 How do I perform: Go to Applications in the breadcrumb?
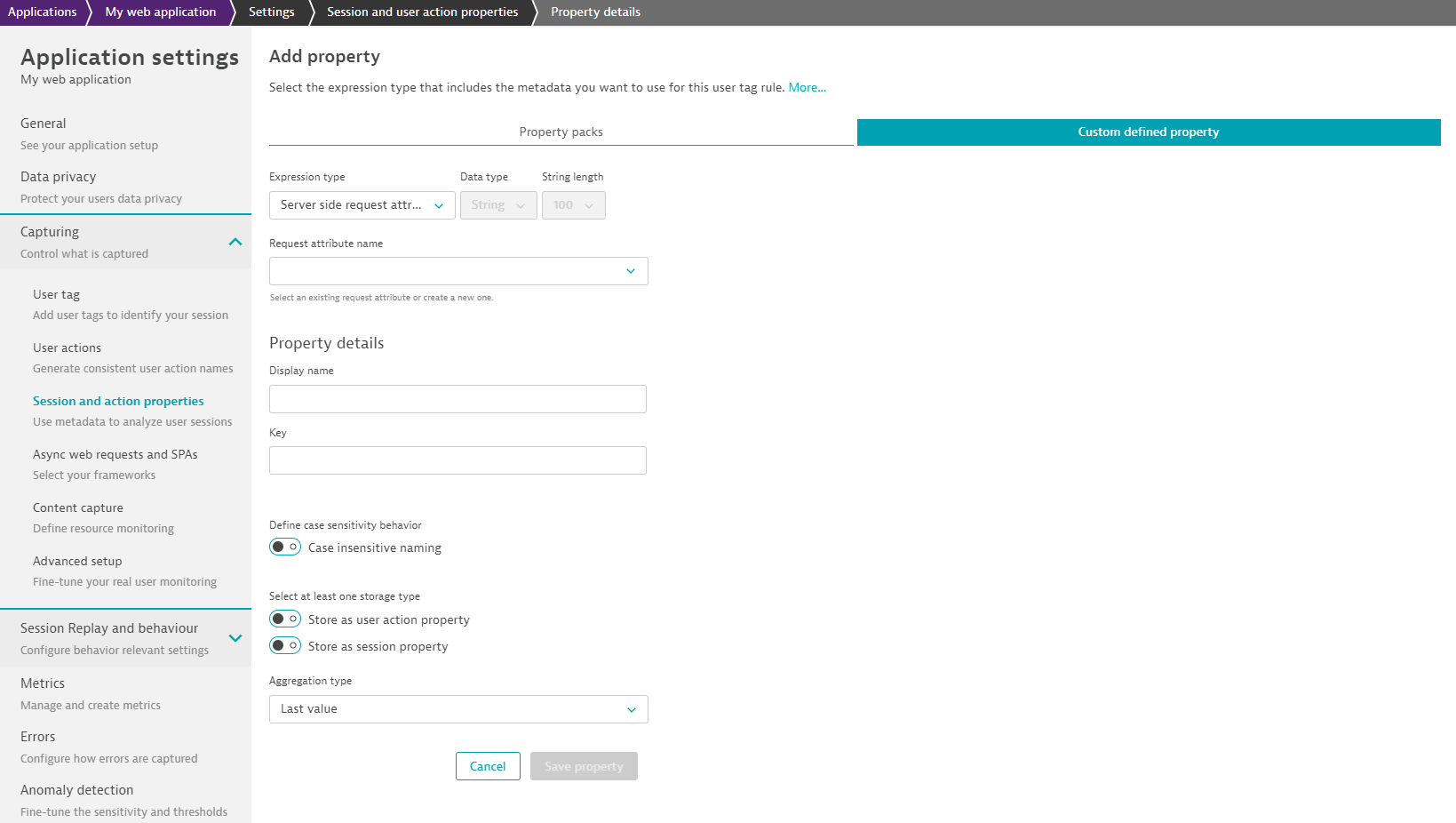(x=42, y=12)
